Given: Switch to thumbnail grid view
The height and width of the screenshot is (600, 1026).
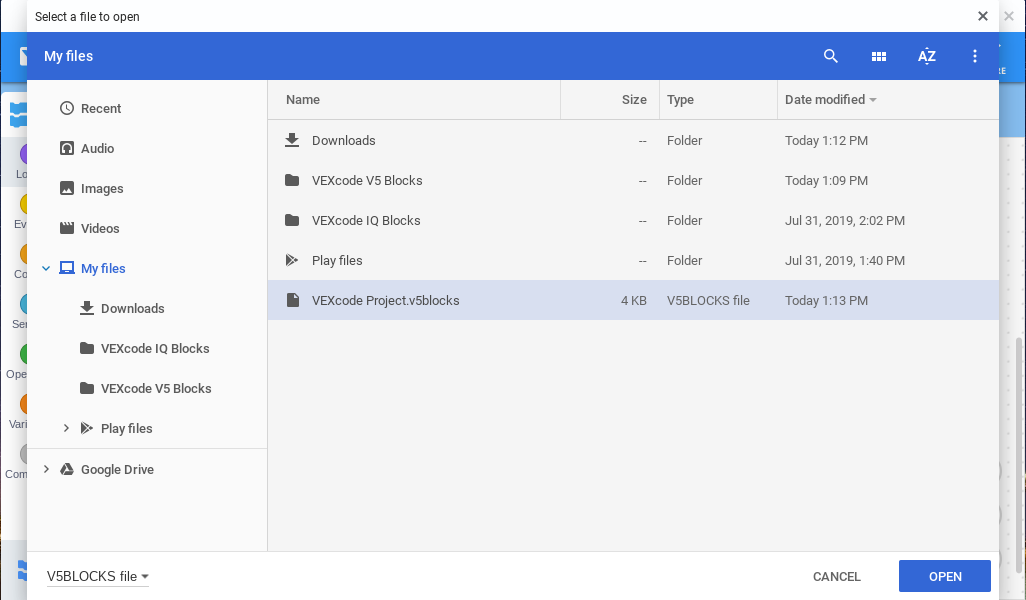Looking at the screenshot, I should (879, 56).
